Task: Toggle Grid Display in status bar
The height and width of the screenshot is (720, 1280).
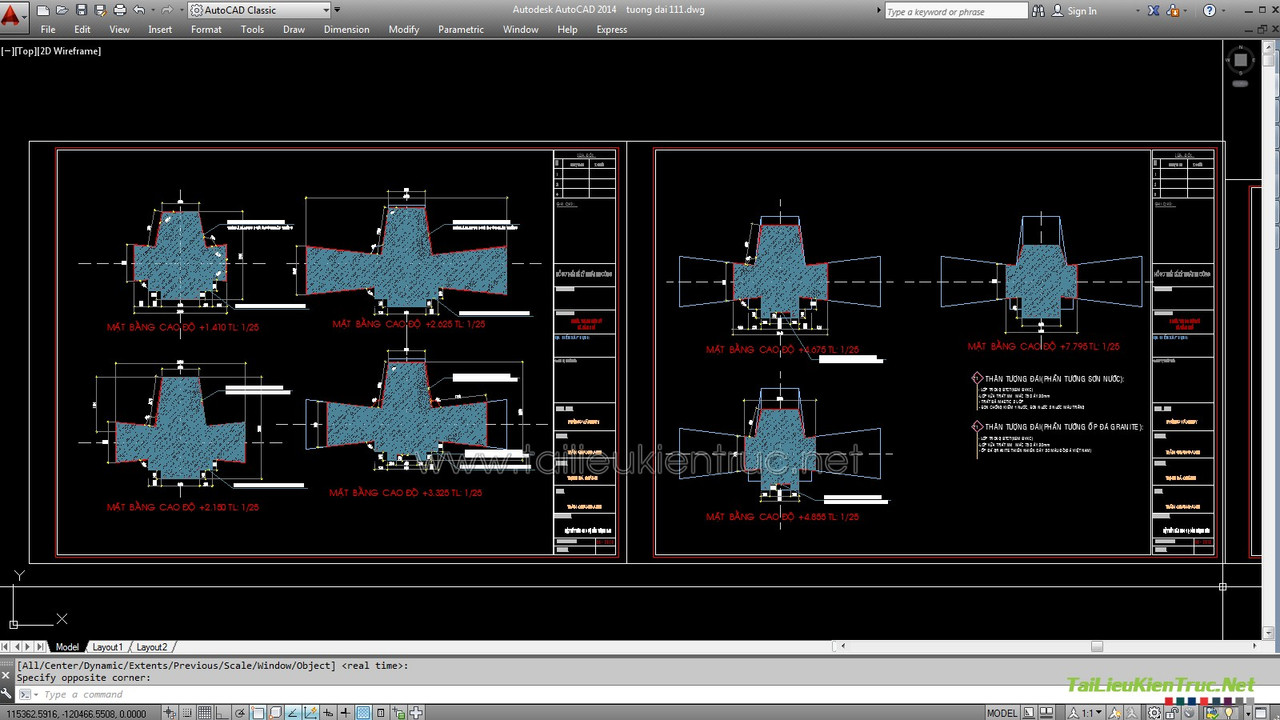Action: [204, 712]
